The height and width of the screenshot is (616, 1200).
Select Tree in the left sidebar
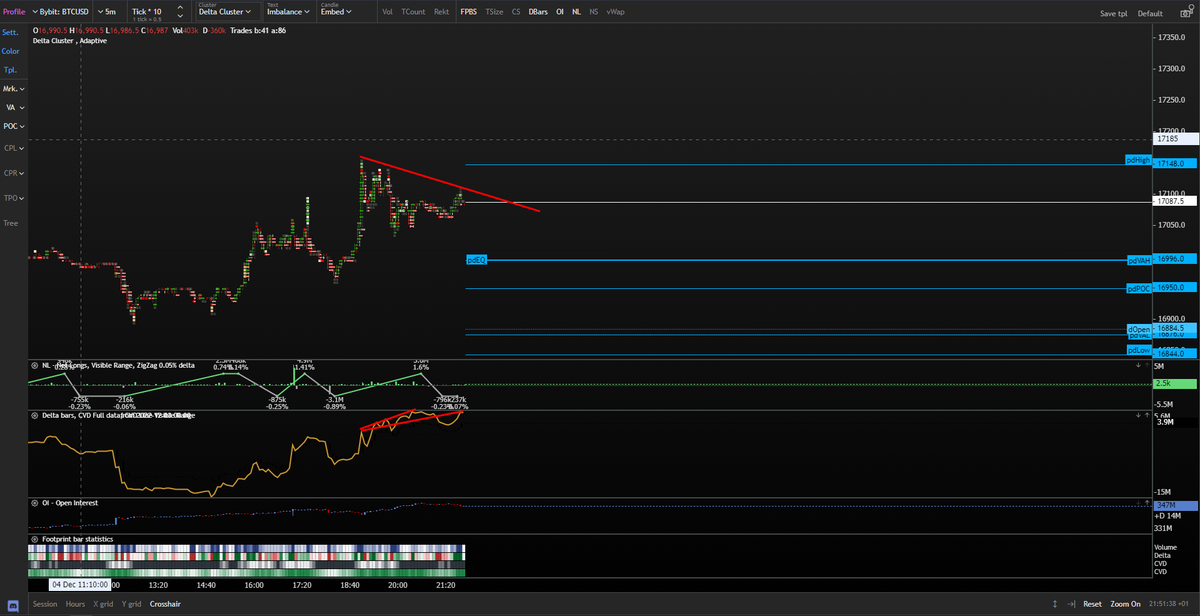[x=10, y=223]
